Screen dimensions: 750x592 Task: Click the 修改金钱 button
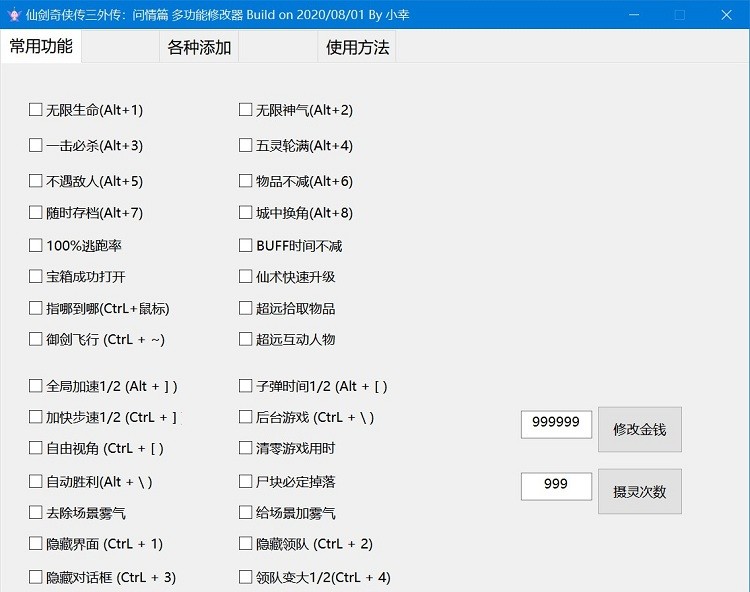tap(640, 429)
